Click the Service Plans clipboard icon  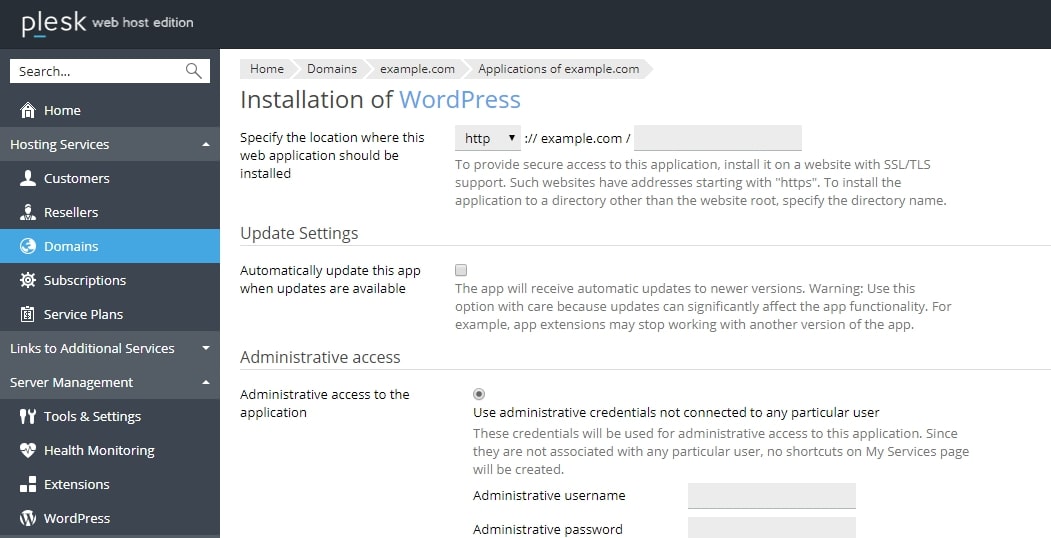tap(27, 314)
